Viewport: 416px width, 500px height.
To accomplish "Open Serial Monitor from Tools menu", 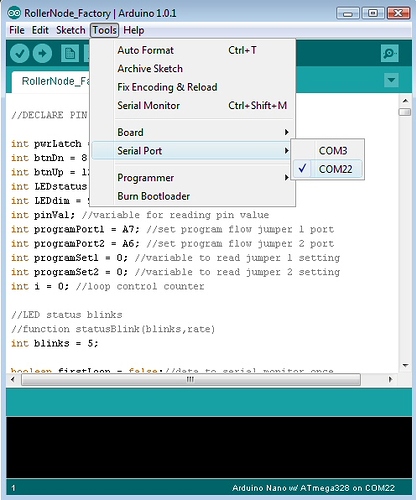I will pos(193,106).
